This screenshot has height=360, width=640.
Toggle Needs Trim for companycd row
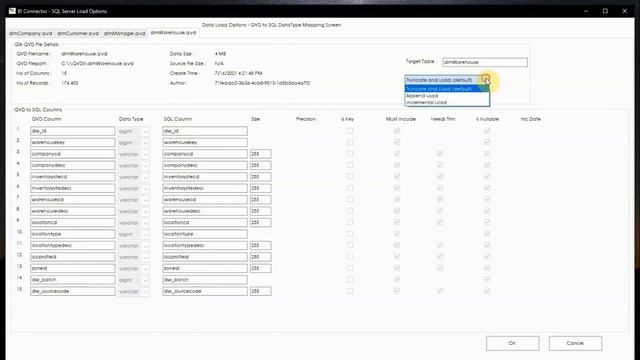pyautogui.click(x=440, y=154)
